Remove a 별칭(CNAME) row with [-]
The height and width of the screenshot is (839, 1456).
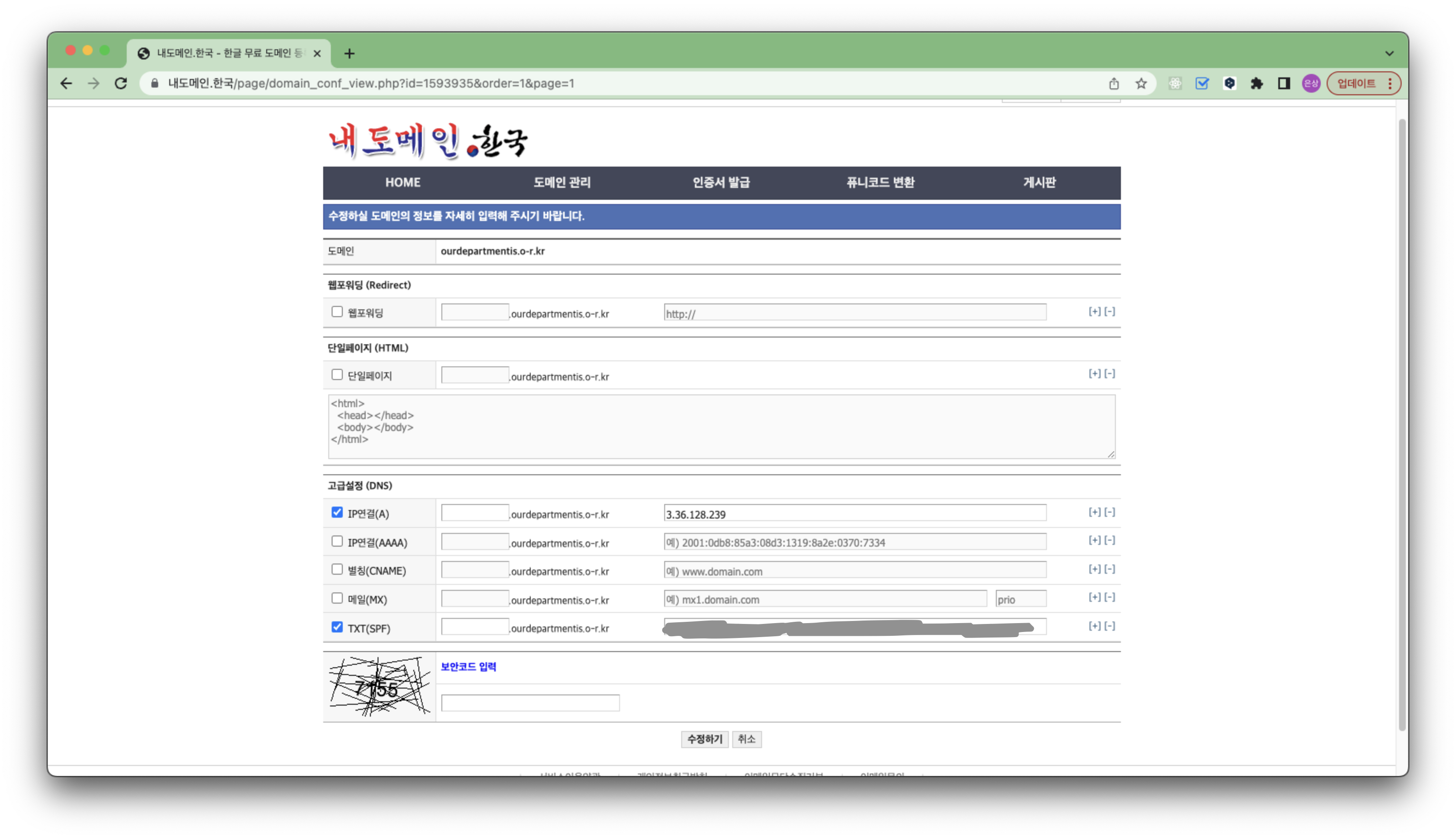pyautogui.click(x=1109, y=570)
